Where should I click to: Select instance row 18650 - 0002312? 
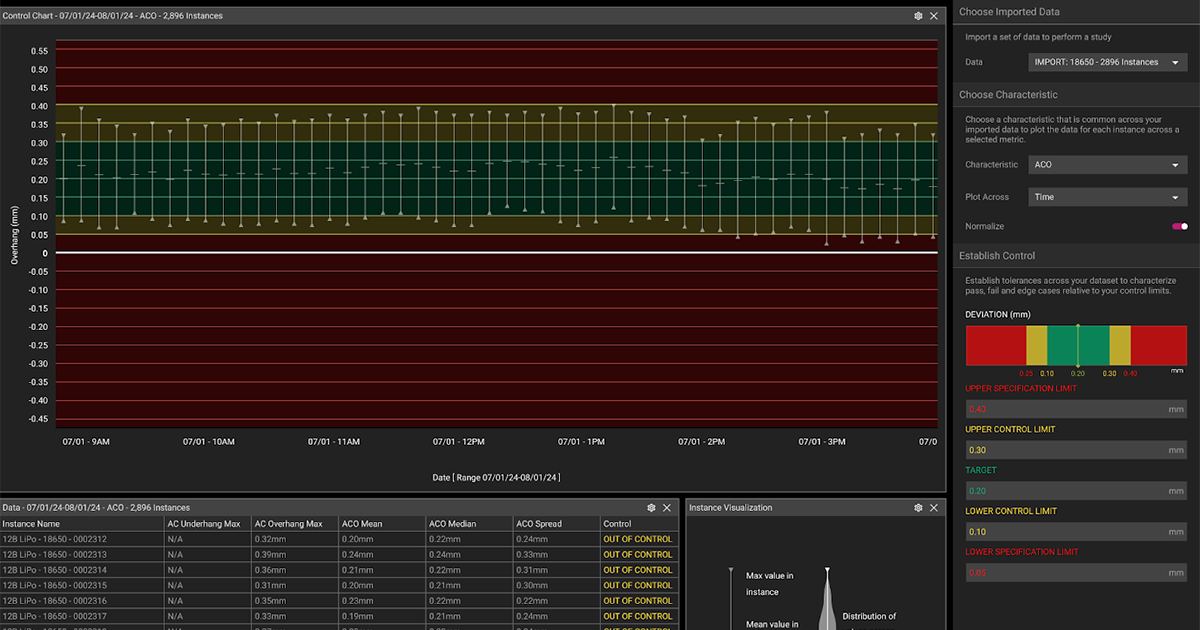click(x=339, y=539)
